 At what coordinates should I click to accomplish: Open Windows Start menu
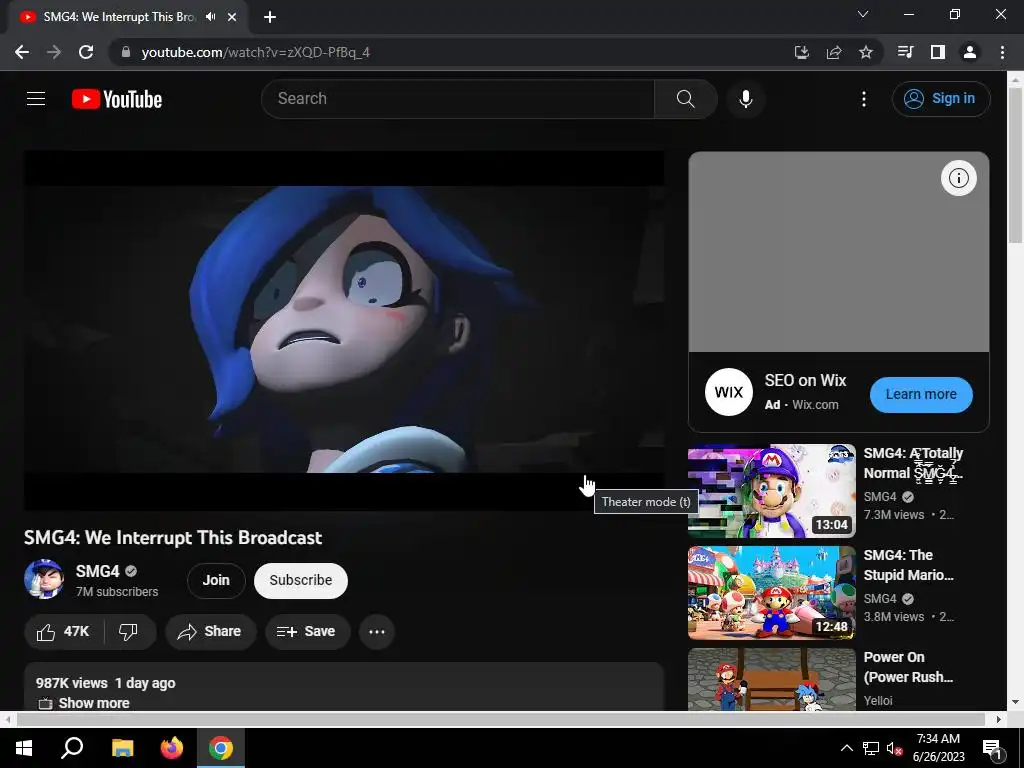coord(24,748)
